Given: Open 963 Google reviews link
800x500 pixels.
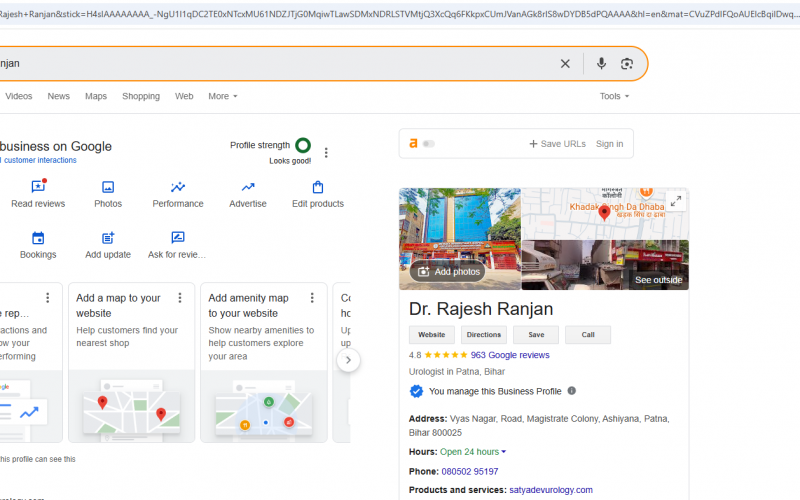Looking at the screenshot, I should (510, 355).
